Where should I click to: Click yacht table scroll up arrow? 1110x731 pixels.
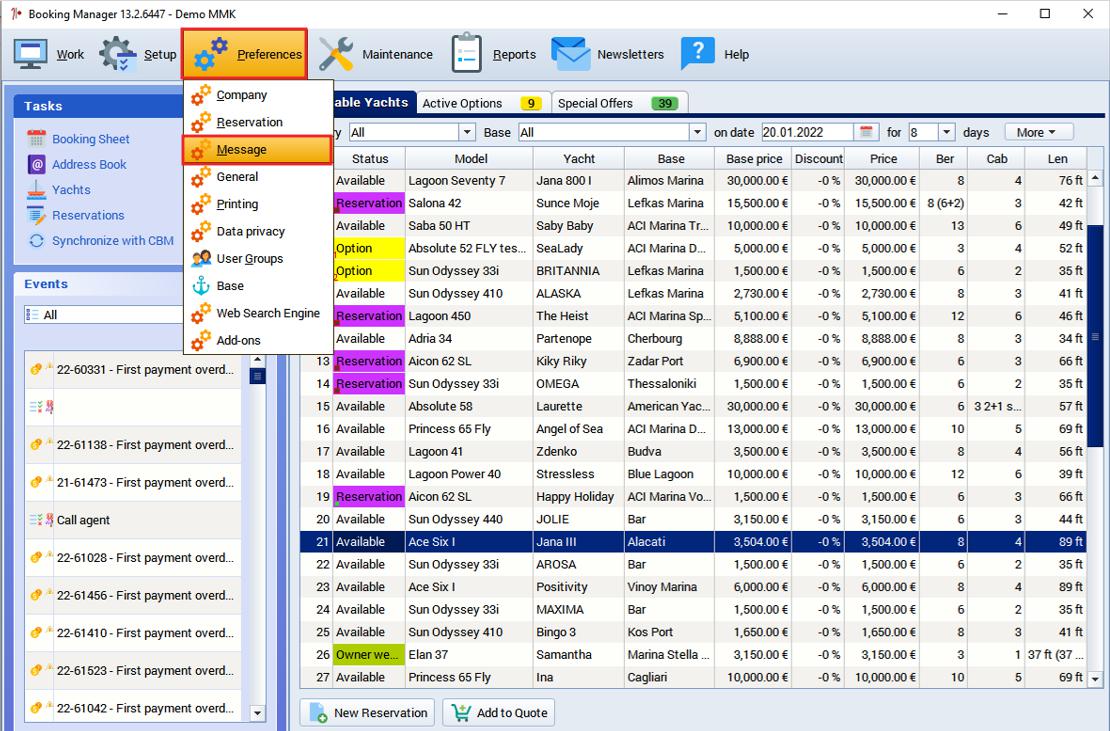1095,178
